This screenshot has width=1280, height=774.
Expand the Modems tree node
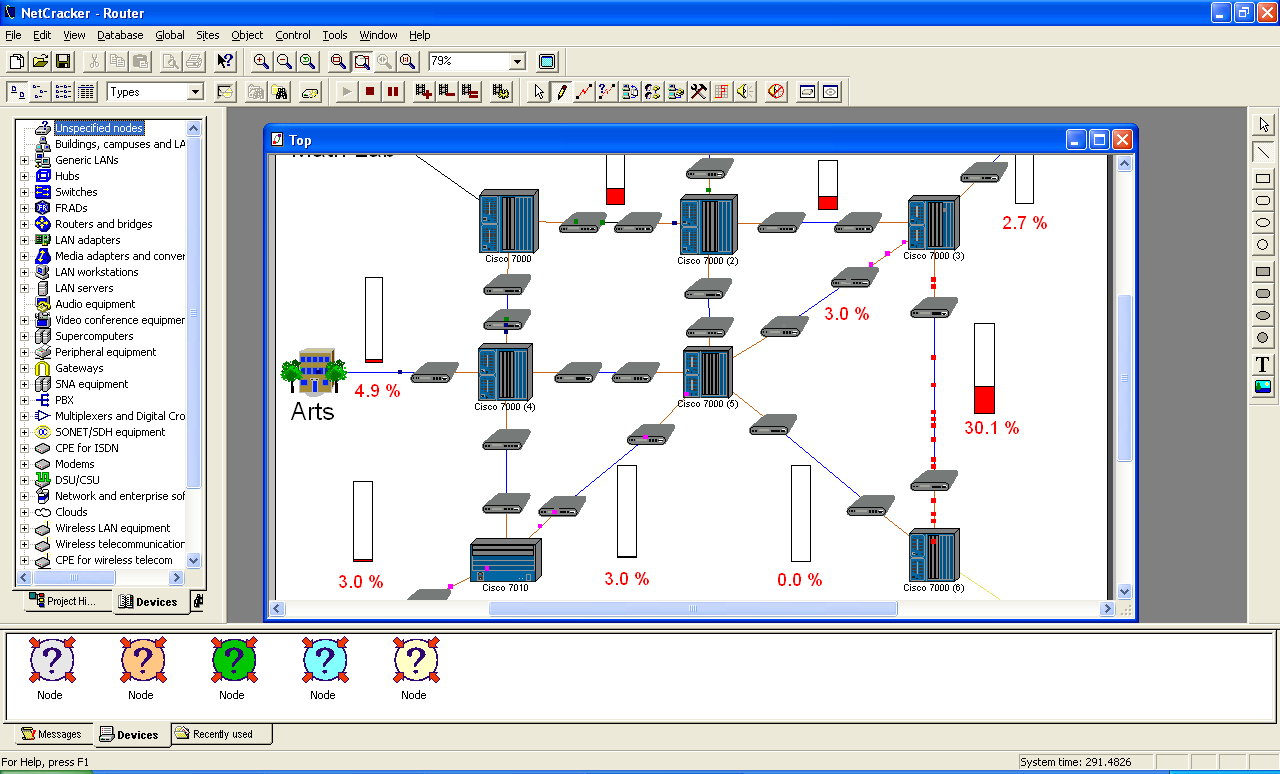25,464
